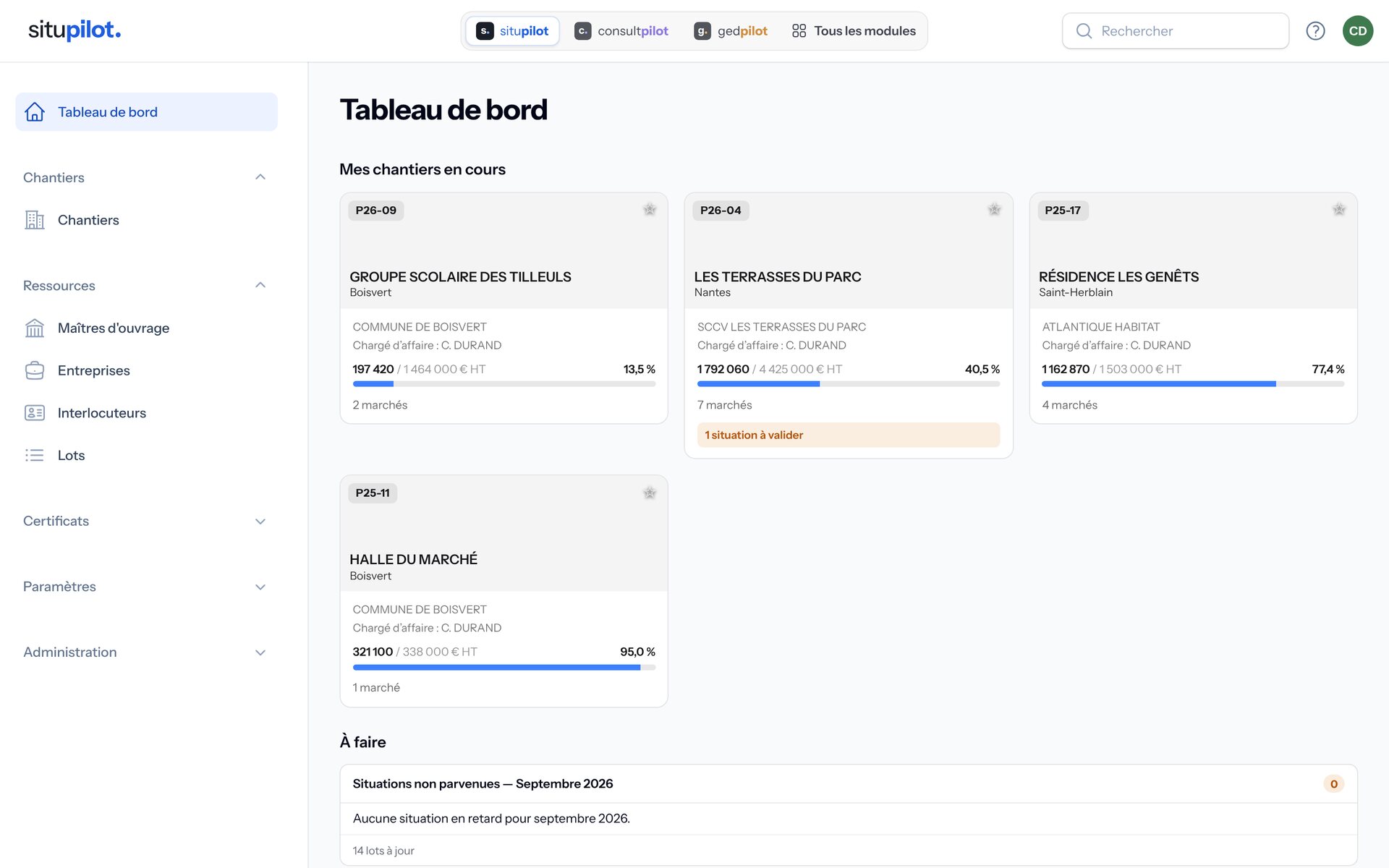
Task: Open the help question mark icon
Action: 1315,30
